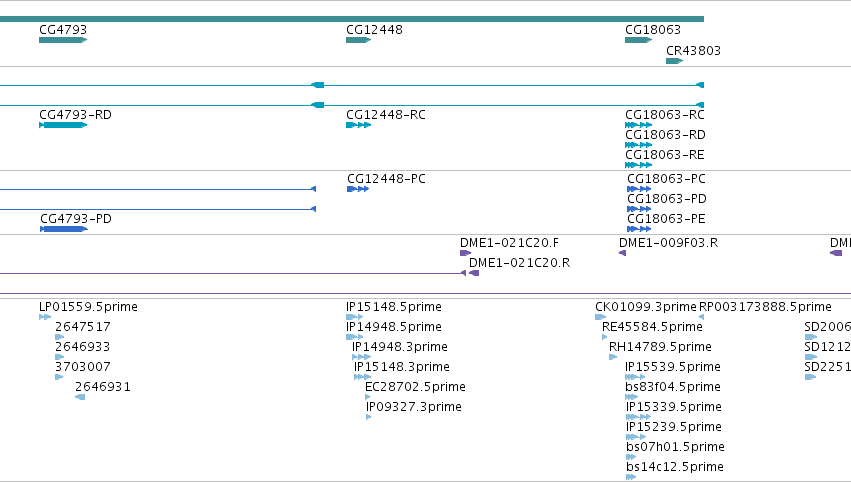Select the SD12121 partially visible EST glyph
Screen dimensions: 851x482
811,357
